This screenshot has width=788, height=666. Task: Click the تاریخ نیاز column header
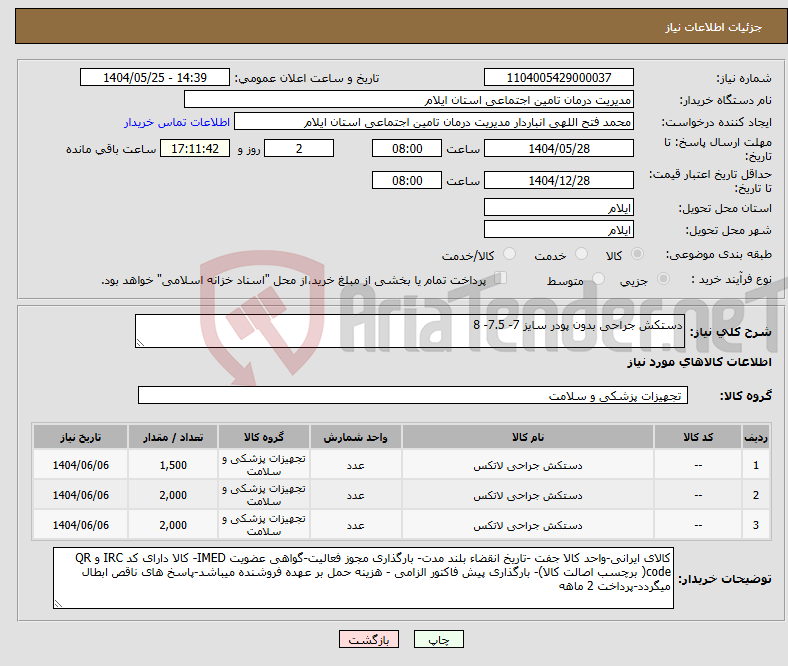point(80,437)
